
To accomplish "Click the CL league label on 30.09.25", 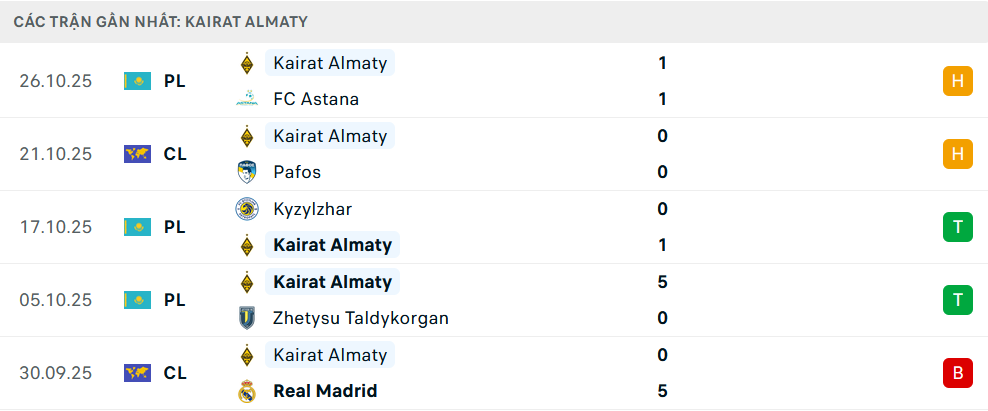I will pyautogui.click(x=175, y=373).
